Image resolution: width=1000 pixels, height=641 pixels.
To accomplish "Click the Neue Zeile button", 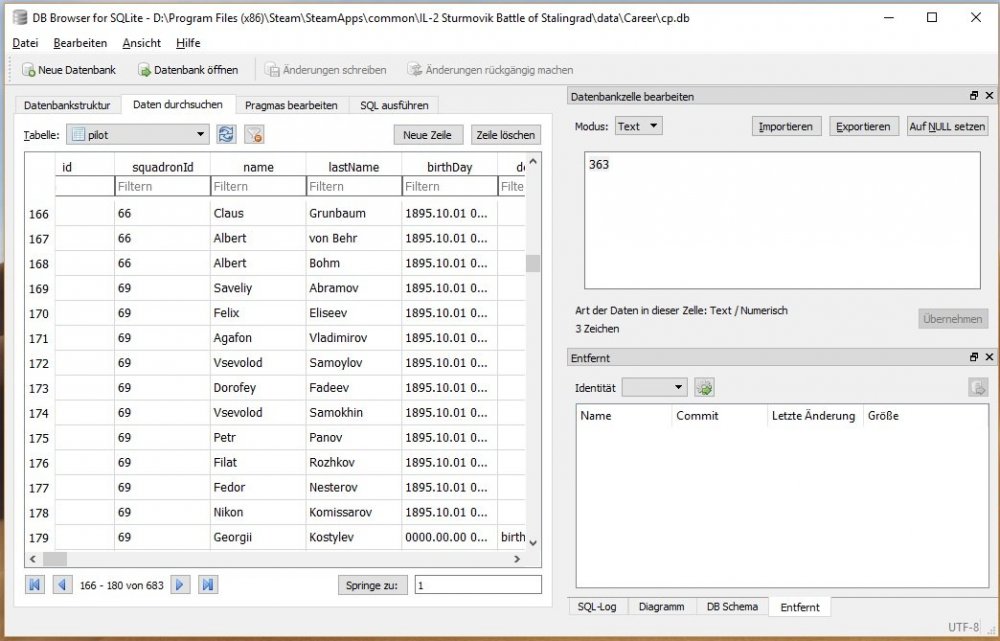I will [x=427, y=135].
